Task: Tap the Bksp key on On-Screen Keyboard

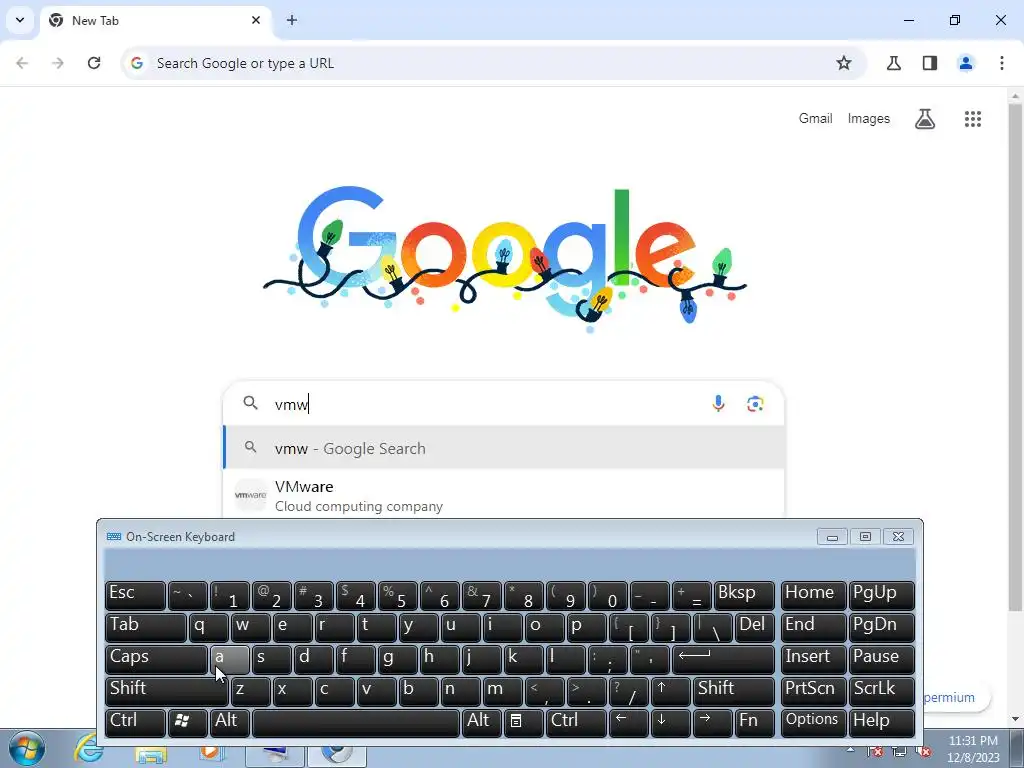Action: [744, 596]
